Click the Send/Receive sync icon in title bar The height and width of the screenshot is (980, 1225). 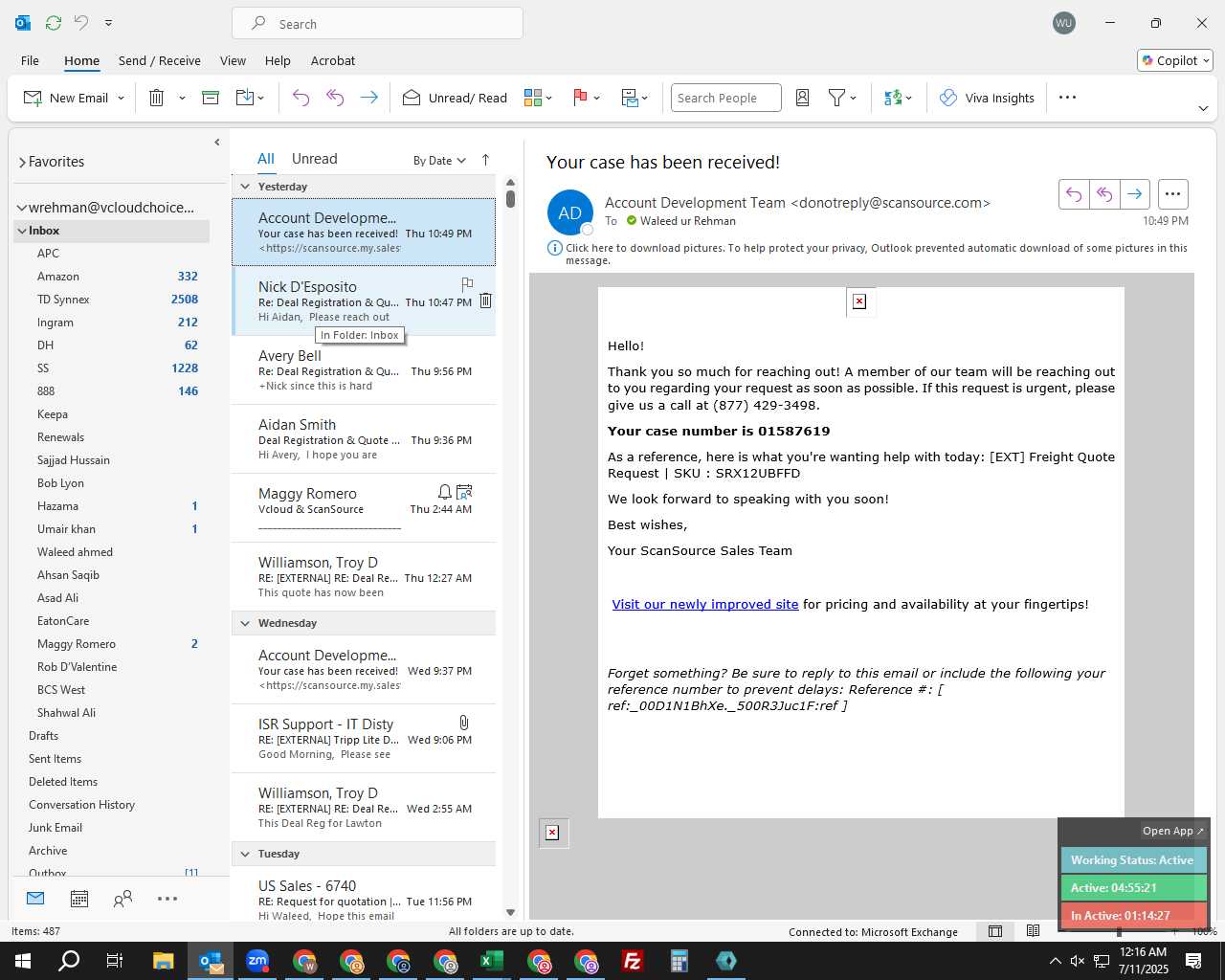pos(54,22)
